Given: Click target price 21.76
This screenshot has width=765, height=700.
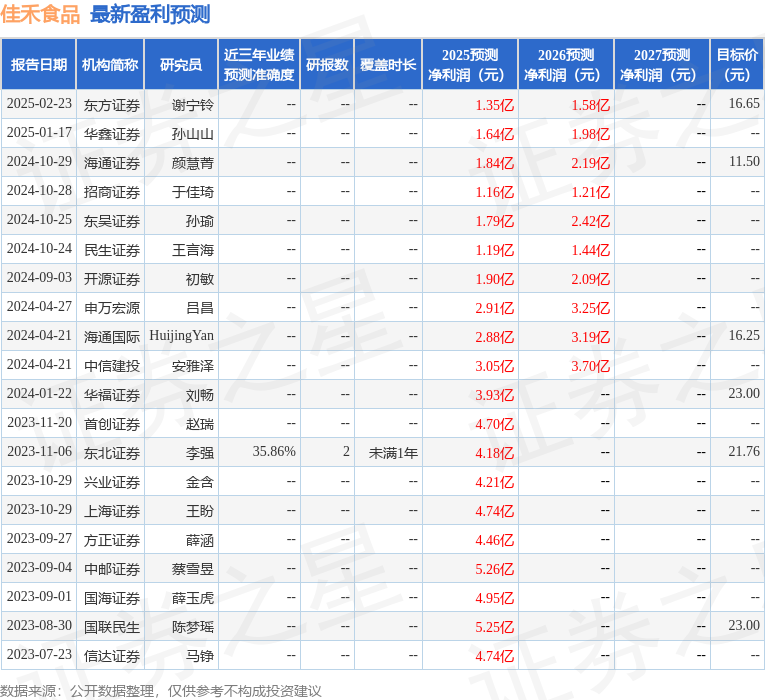Looking at the screenshot, I should 744,452.
